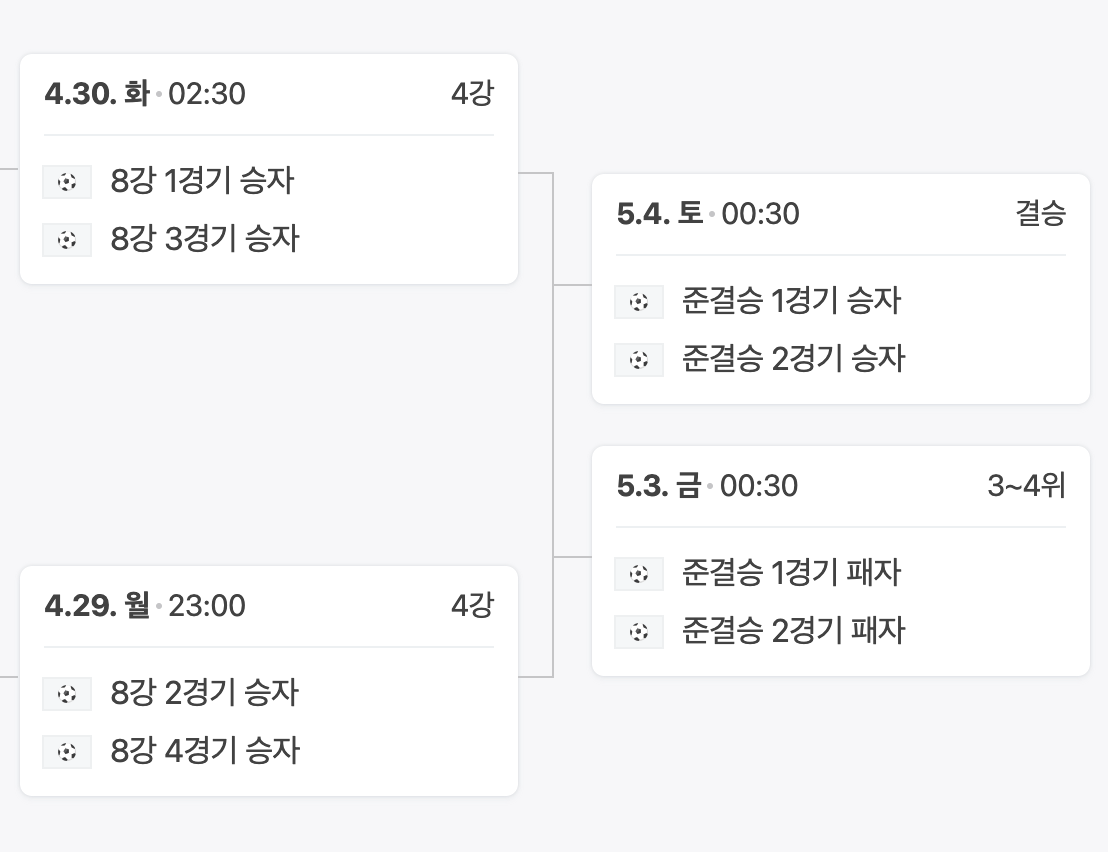Click the soccer ball icon beside 8강 4경기 승자
1108x852 pixels.
pos(67,752)
